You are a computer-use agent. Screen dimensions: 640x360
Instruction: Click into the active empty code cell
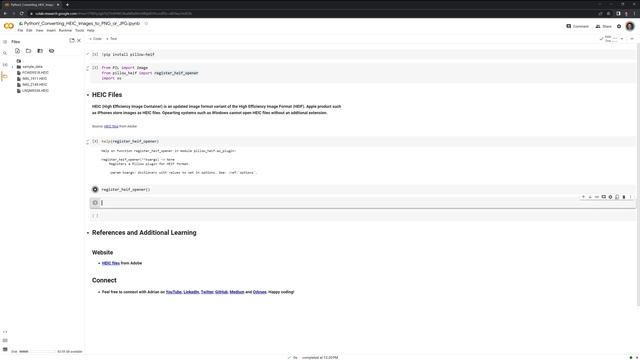[x=367, y=203]
